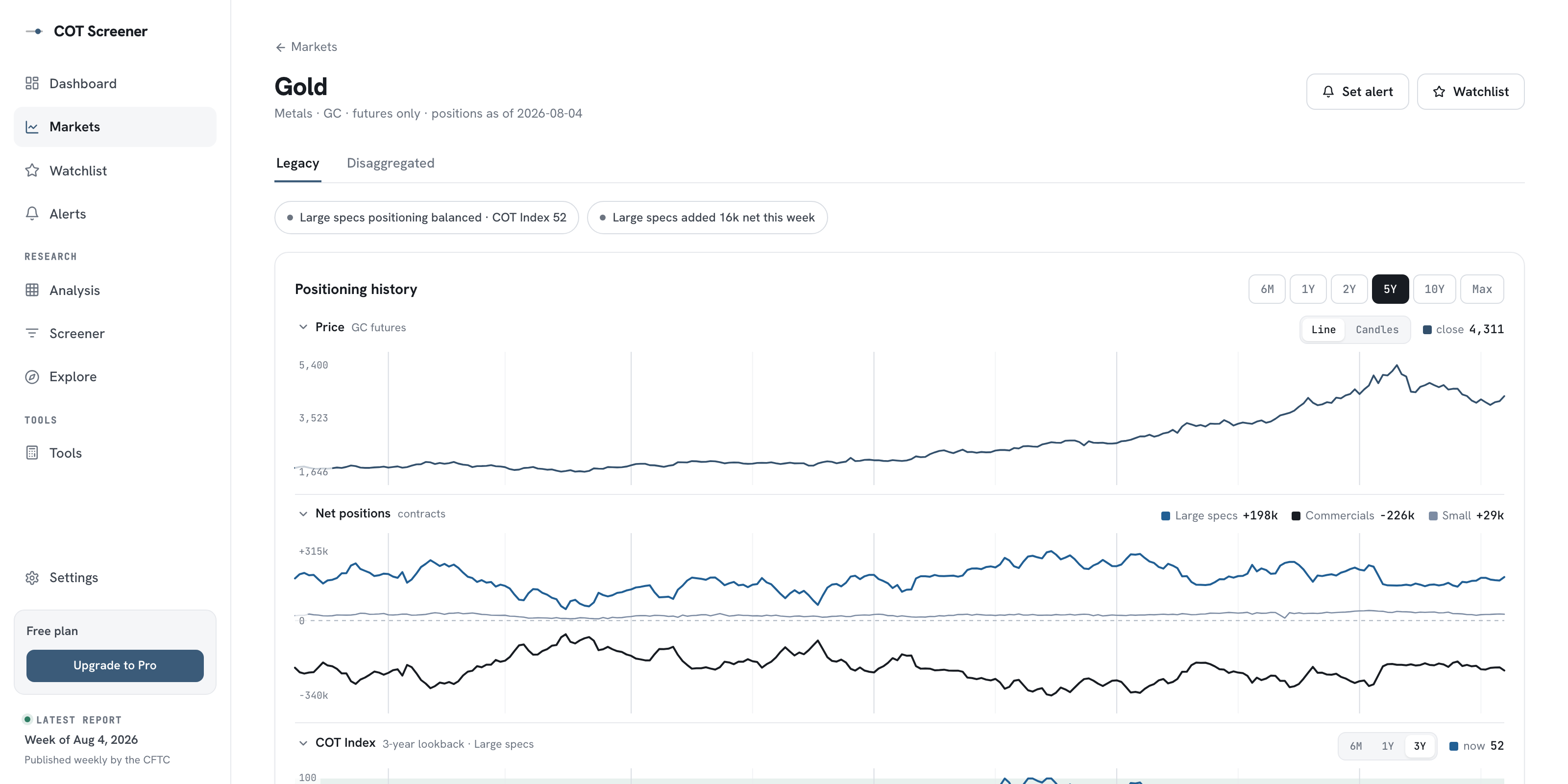Switch to the Disaggregated tab
This screenshot has width=1568, height=784.
coord(390,163)
